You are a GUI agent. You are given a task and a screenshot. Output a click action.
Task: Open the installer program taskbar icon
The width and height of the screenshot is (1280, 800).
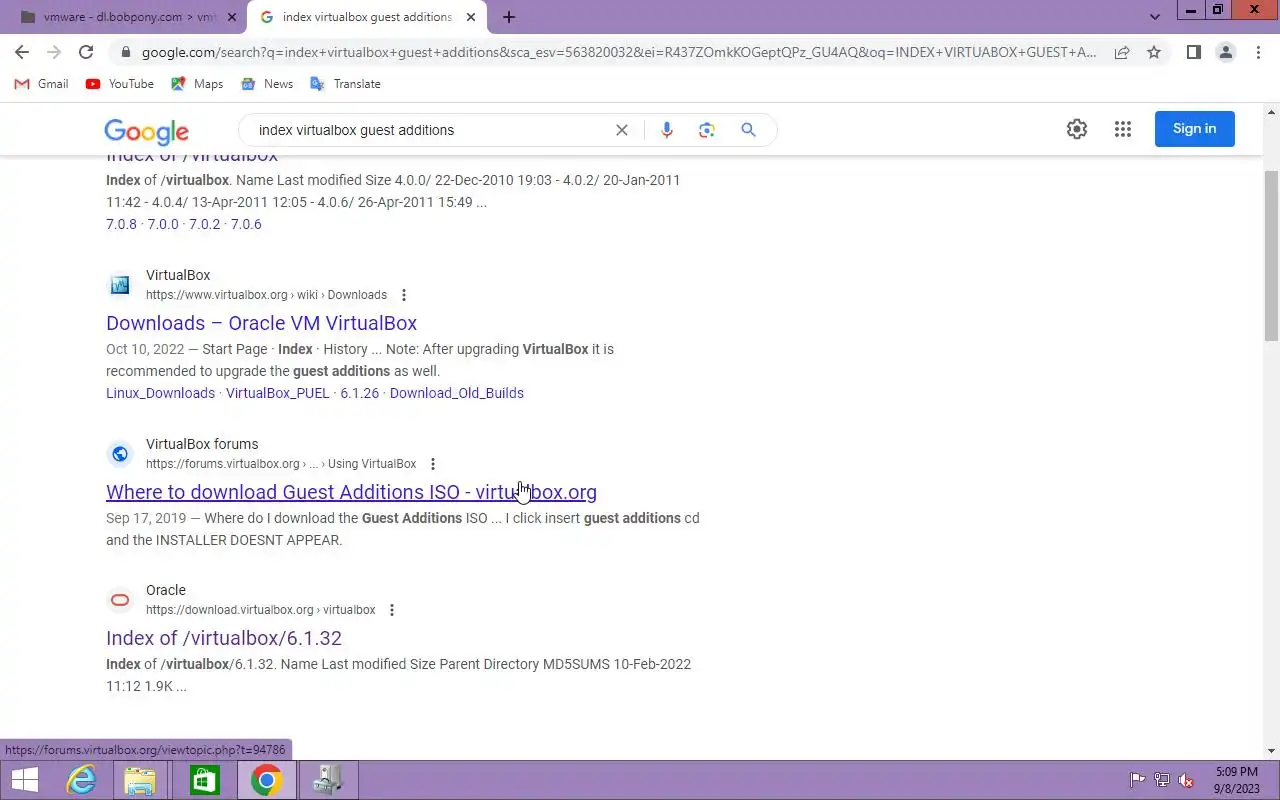click(x=328, y=780)
